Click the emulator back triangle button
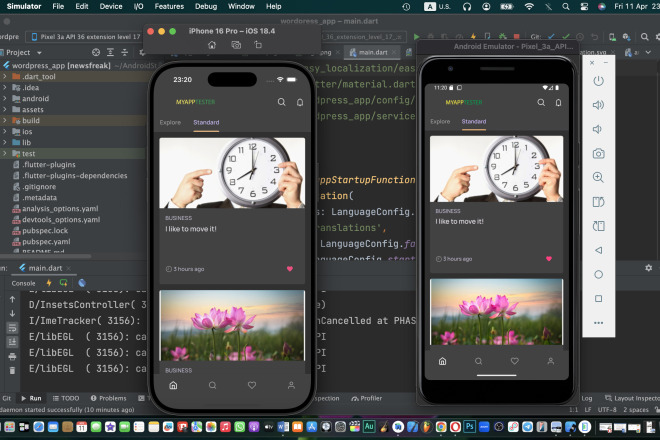The image size is (660, 440). 598,250
